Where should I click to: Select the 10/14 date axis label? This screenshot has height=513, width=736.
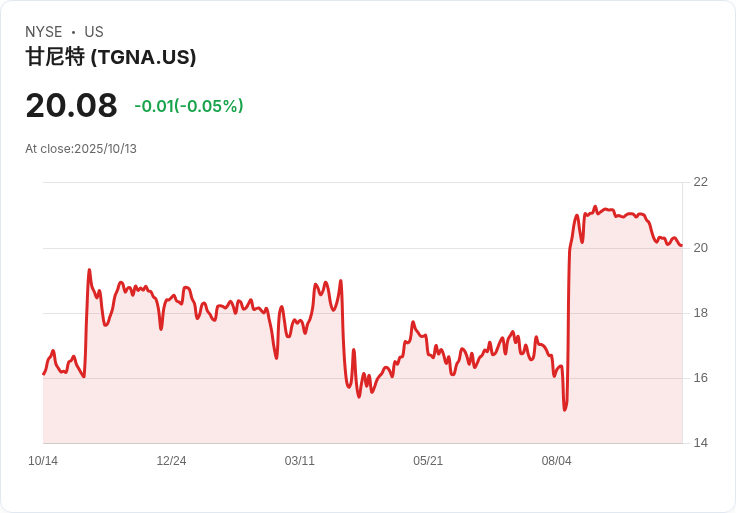click(43, 461)
